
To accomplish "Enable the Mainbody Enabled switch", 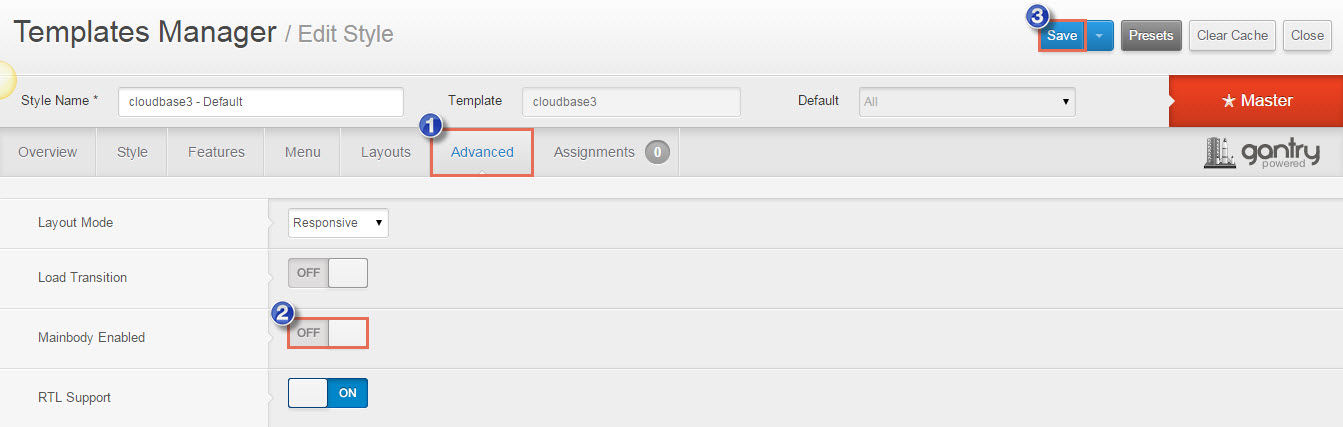I will [x=328, y=333].
